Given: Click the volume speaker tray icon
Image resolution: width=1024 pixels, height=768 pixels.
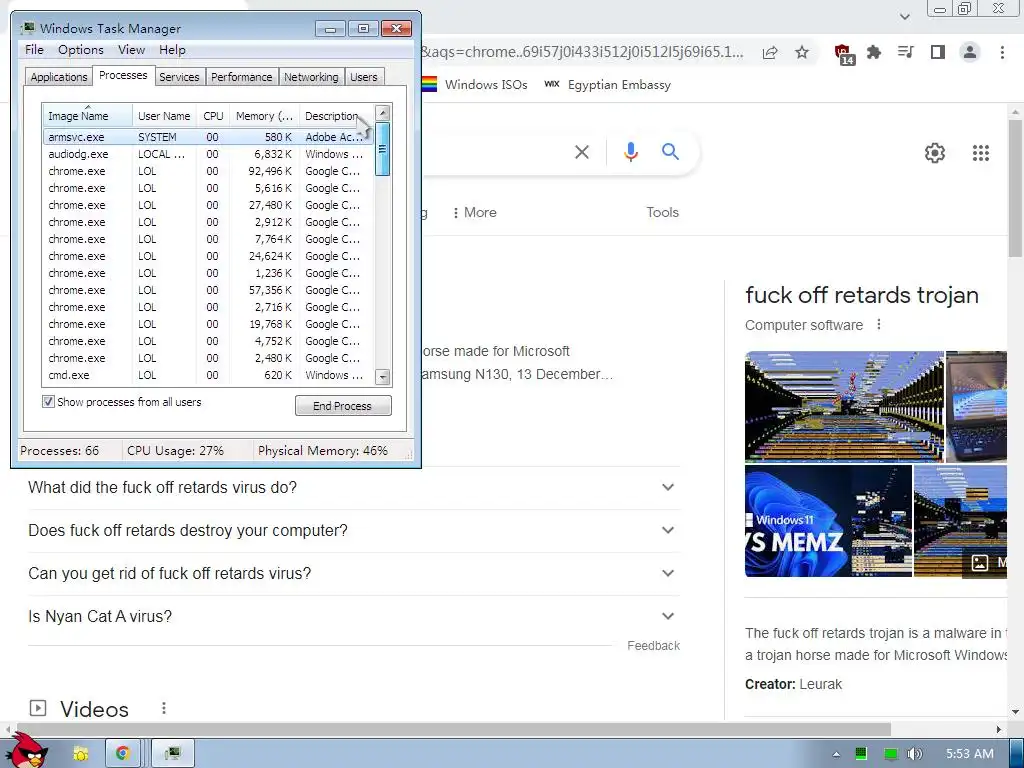Looking at the screenshot, I should (914, 754).
